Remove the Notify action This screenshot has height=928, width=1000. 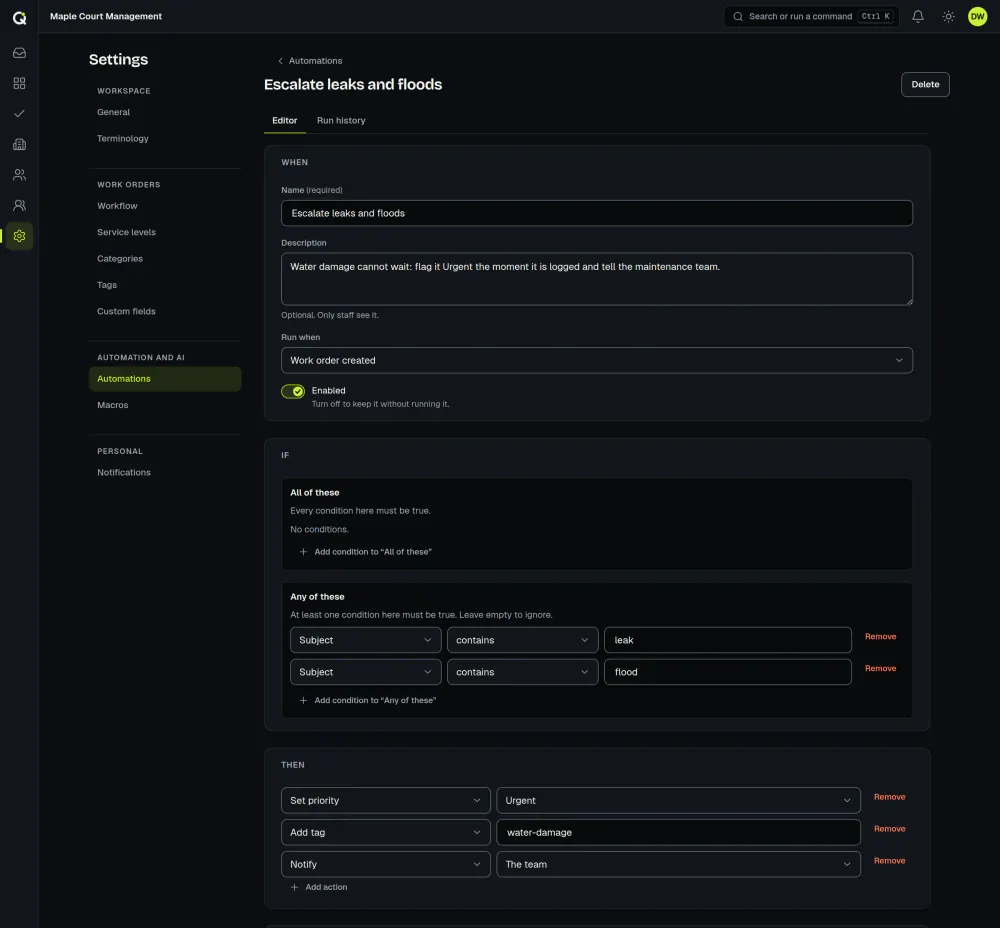pyautogui.click(x=889, y=861)
